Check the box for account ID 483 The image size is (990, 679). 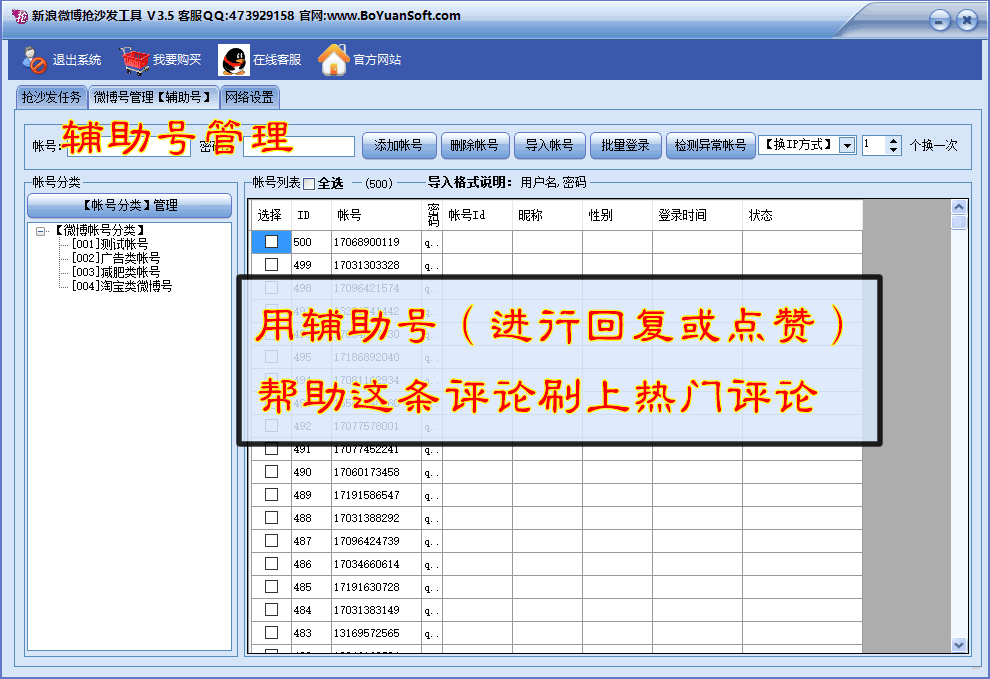(271, 632)
